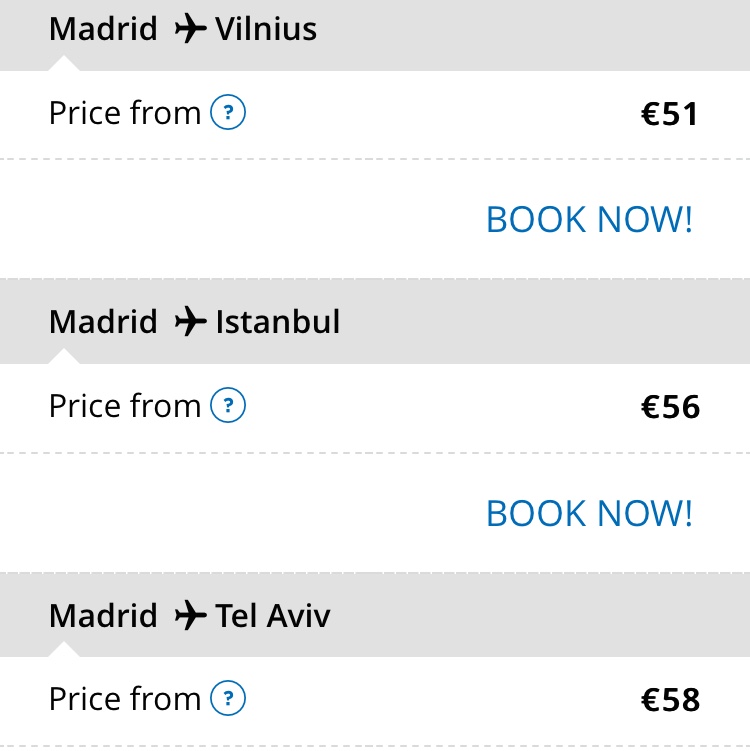Click the Tel Aviv destination name

click(273, 615)
